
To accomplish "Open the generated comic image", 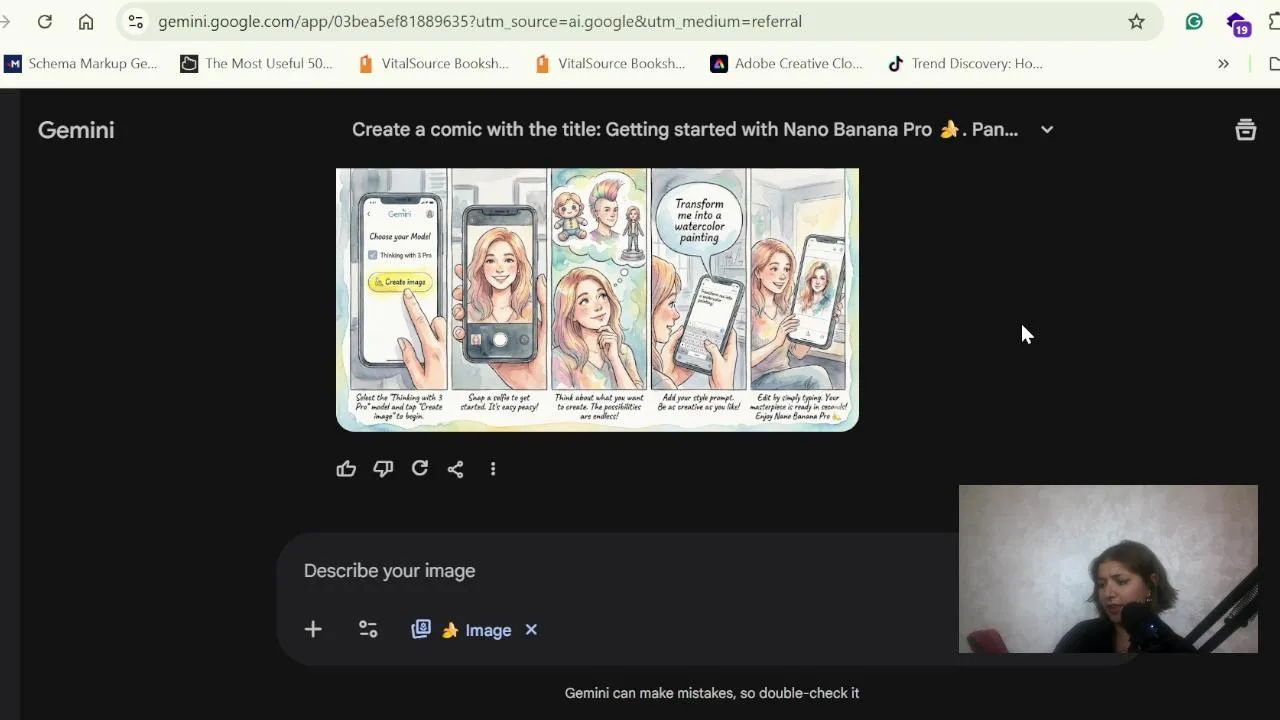I will [597, 299].
